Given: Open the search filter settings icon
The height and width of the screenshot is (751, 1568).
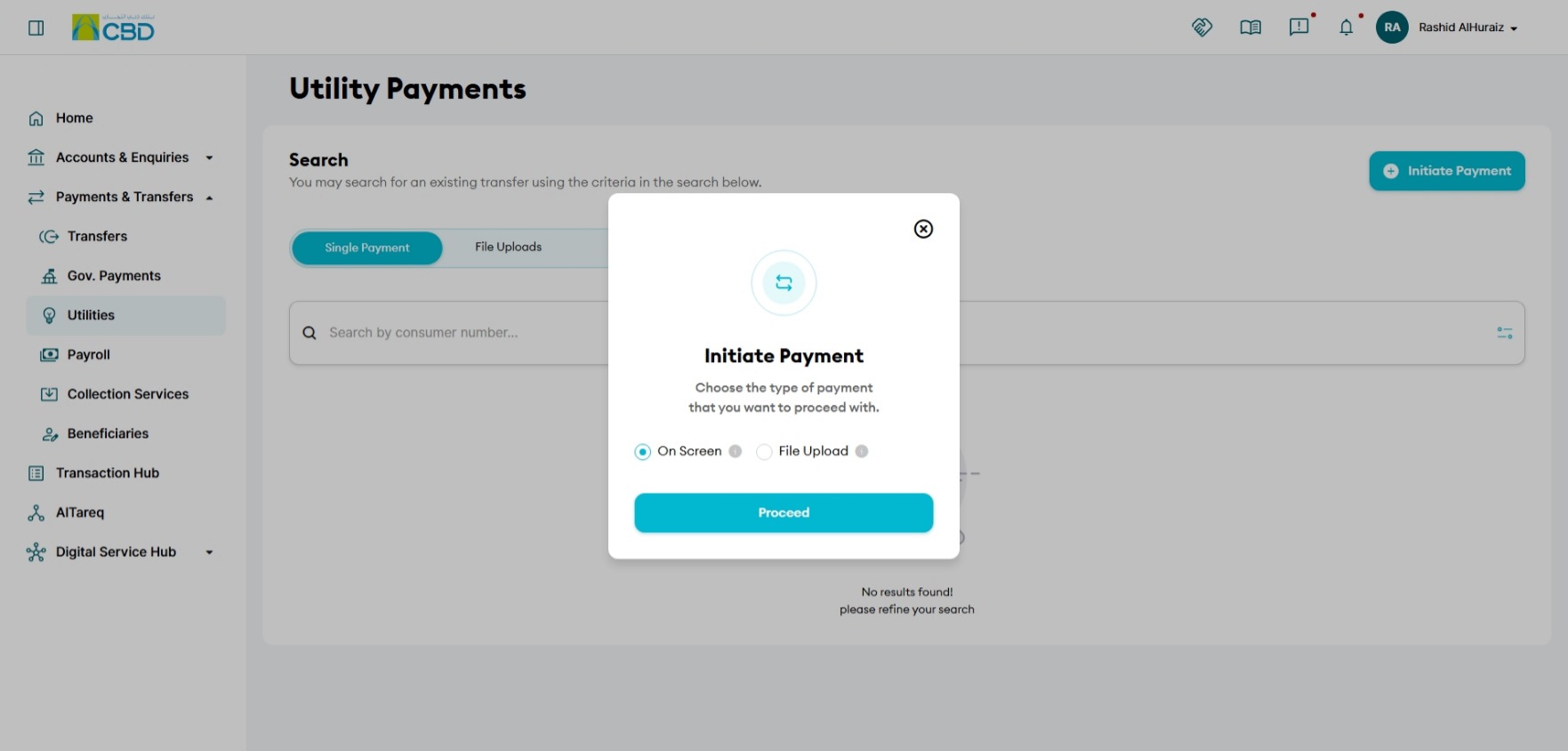Looking at the screenshot, I should pyautogui.click(x=1505, y=333).
